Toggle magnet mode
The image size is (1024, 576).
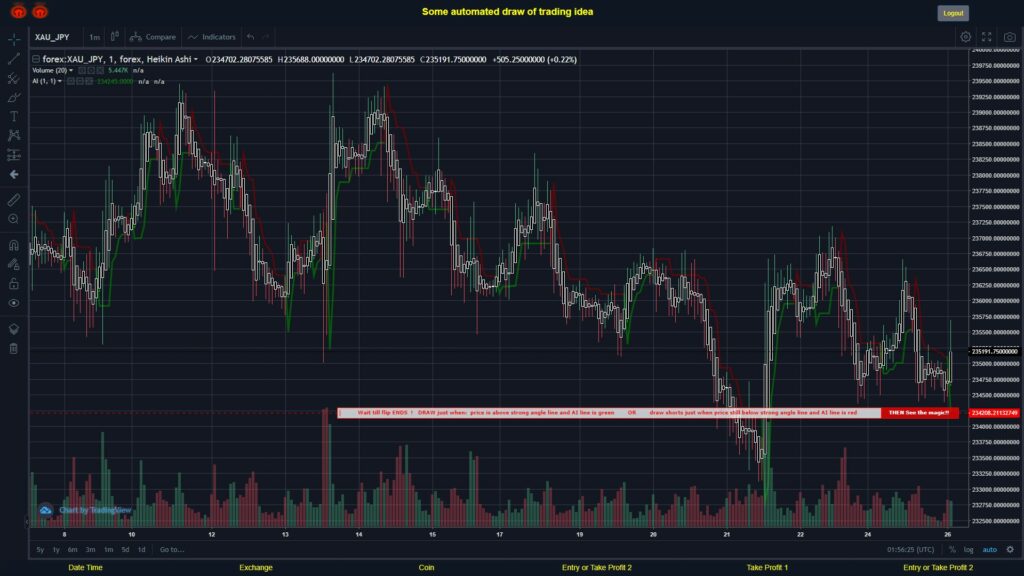(x=14, y=245)
